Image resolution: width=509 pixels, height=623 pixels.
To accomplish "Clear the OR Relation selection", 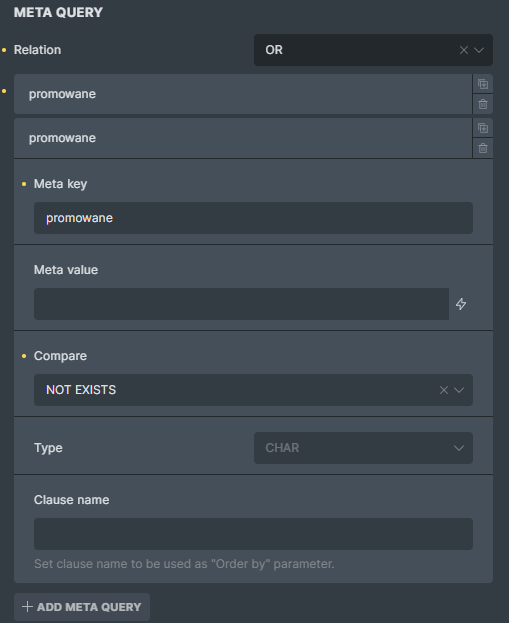I will click(x=463, y=50).
